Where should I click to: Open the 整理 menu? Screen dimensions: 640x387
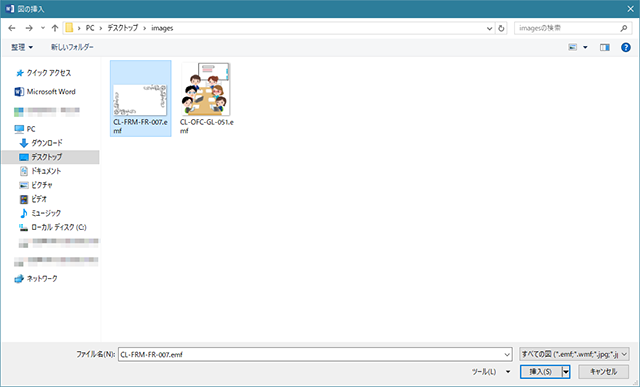22,47
